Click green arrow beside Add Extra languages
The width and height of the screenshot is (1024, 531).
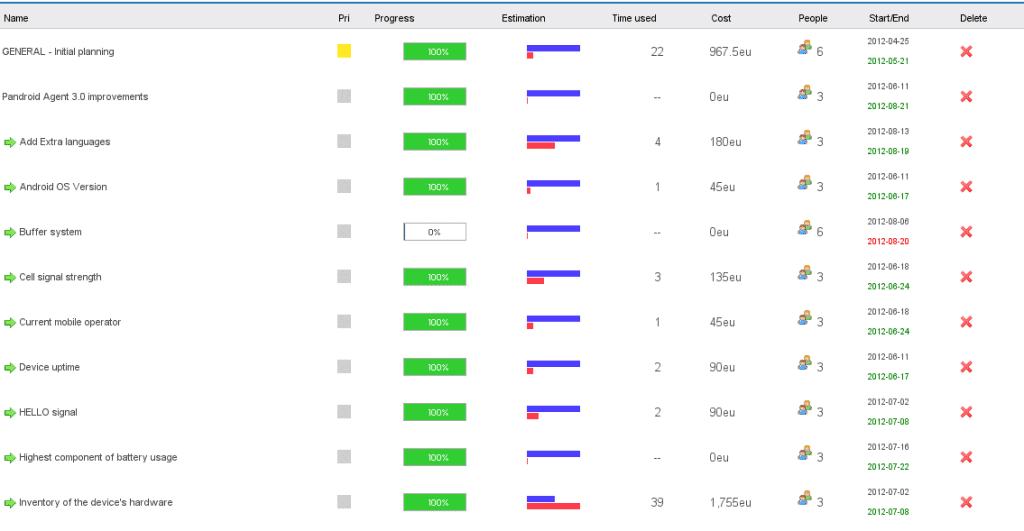10,142
